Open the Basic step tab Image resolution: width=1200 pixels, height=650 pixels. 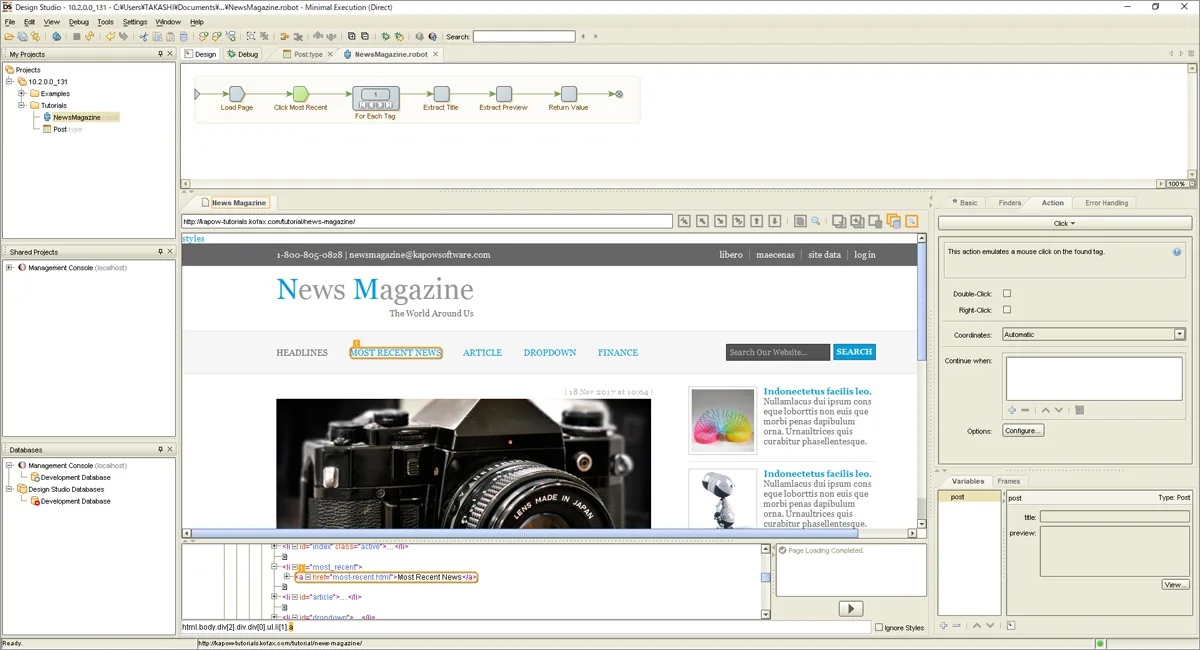click(965, 203)
